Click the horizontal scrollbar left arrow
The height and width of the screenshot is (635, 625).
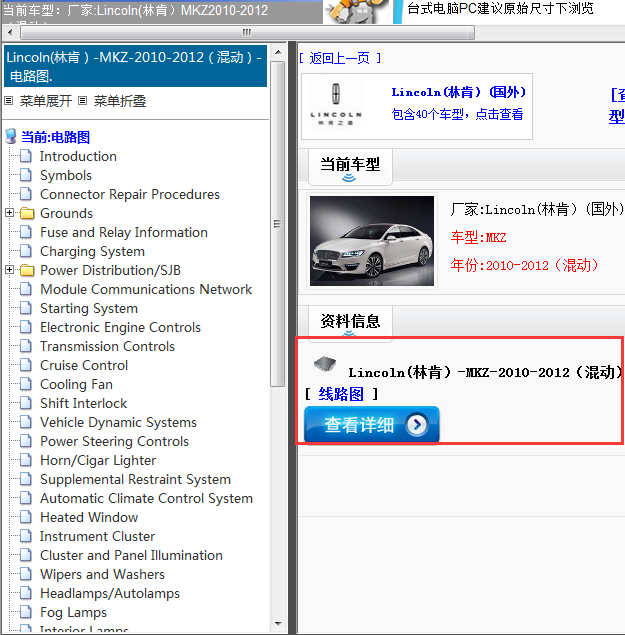[x=10, y=32]
